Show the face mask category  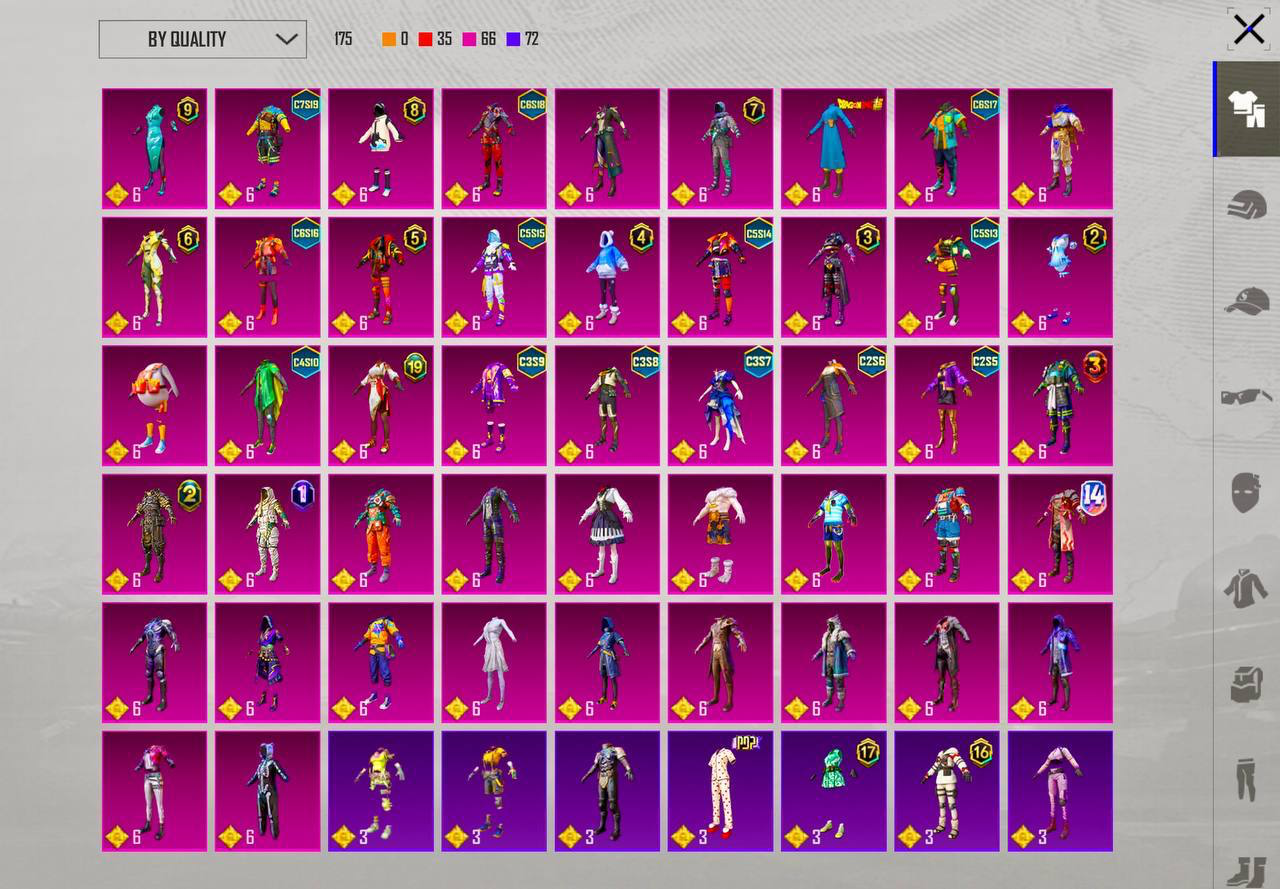coord(1246,492)
